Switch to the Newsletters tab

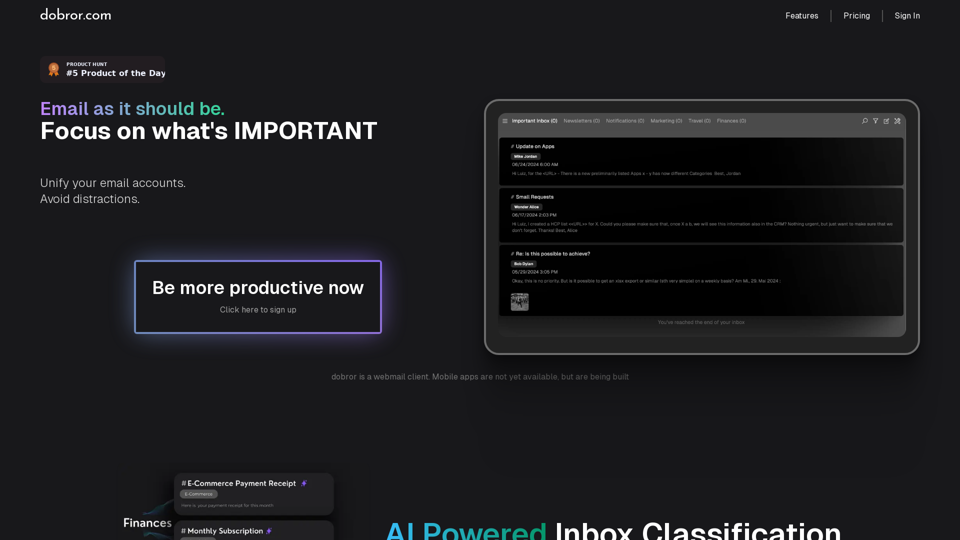(x=582, y=121)
